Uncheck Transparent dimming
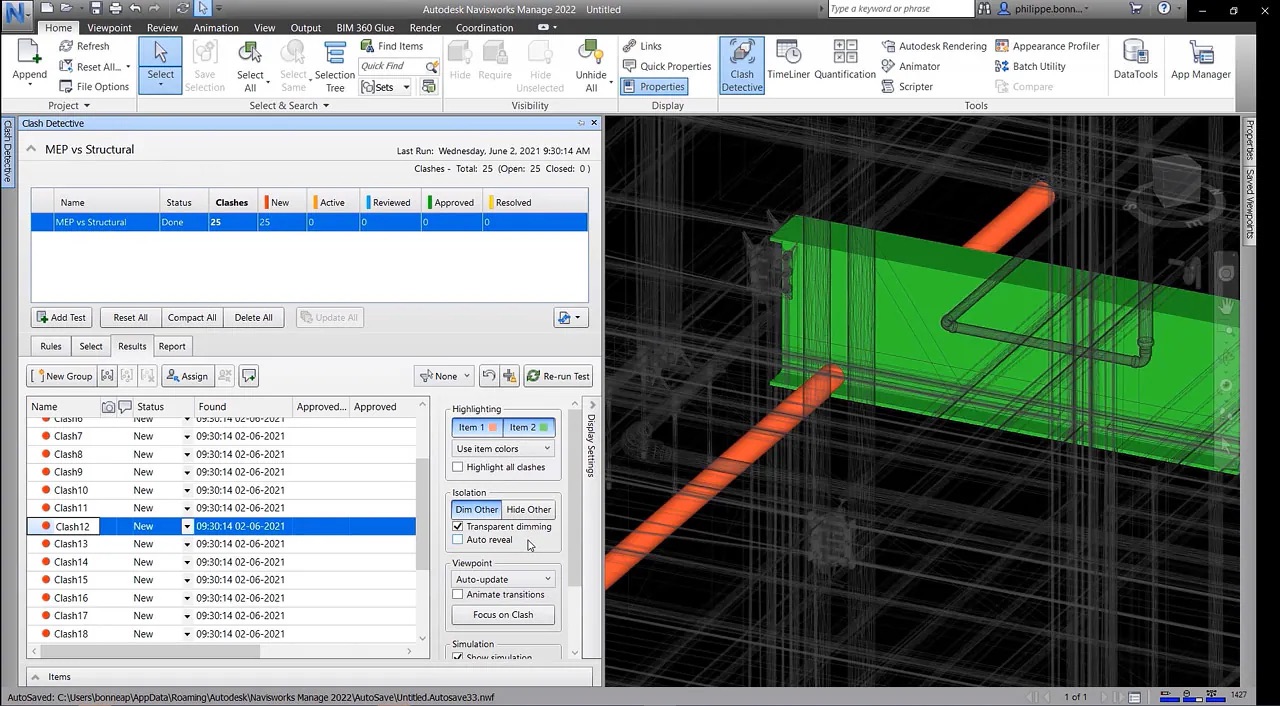 tap(458, 526)
